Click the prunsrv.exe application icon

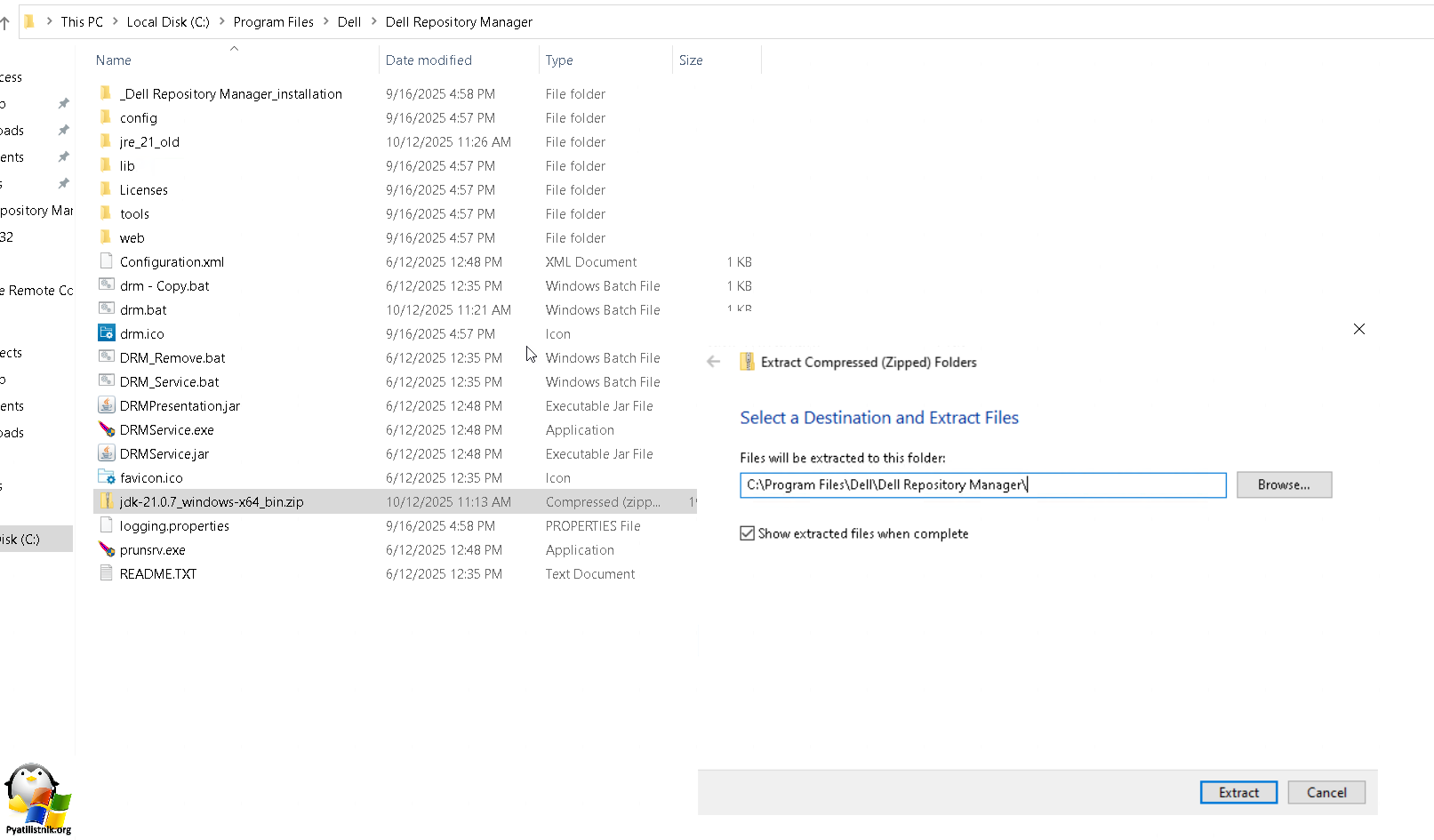click(x=107, y=549)
